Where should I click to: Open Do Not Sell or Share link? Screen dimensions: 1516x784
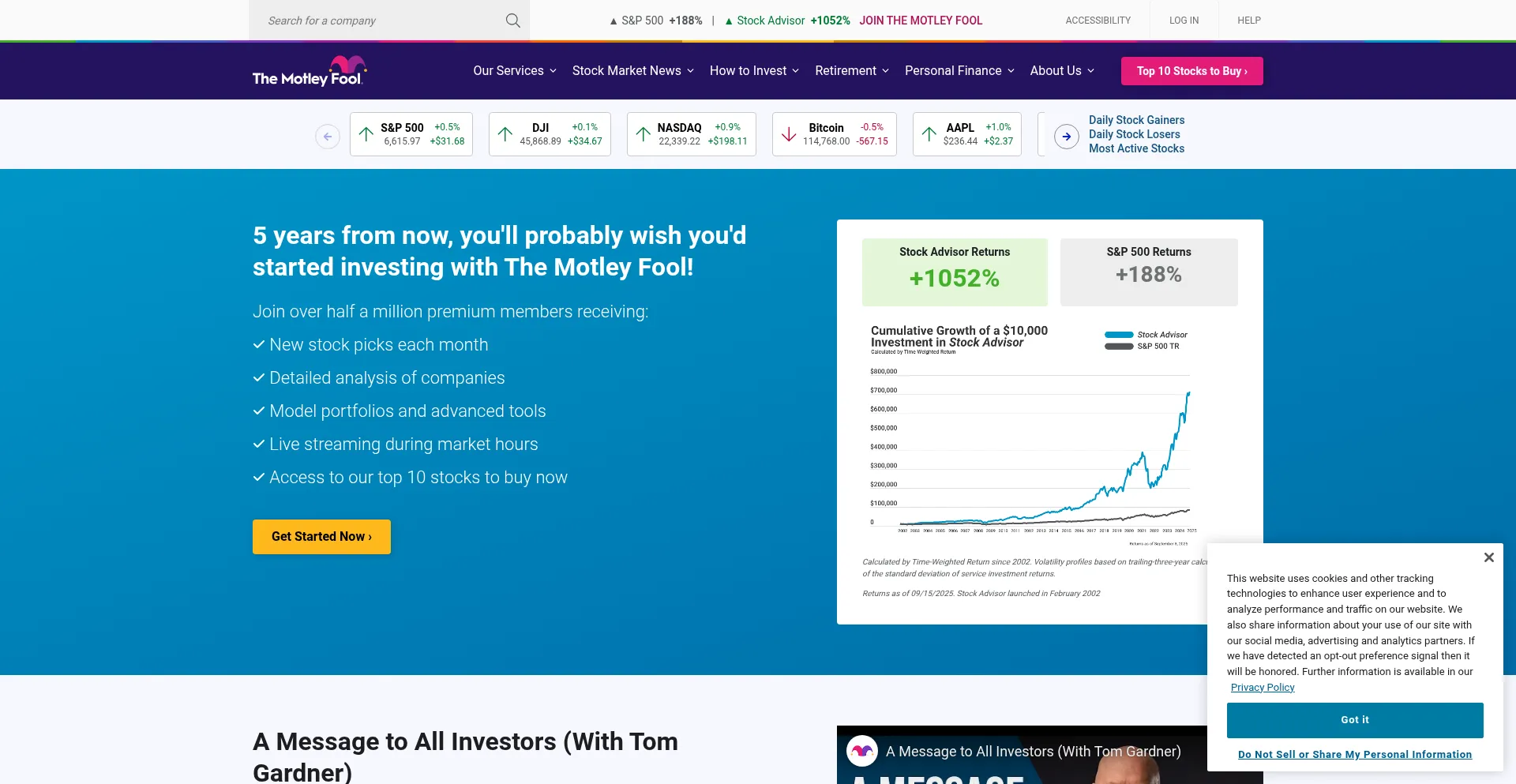pyautogui.click(x=1354, y=755)
